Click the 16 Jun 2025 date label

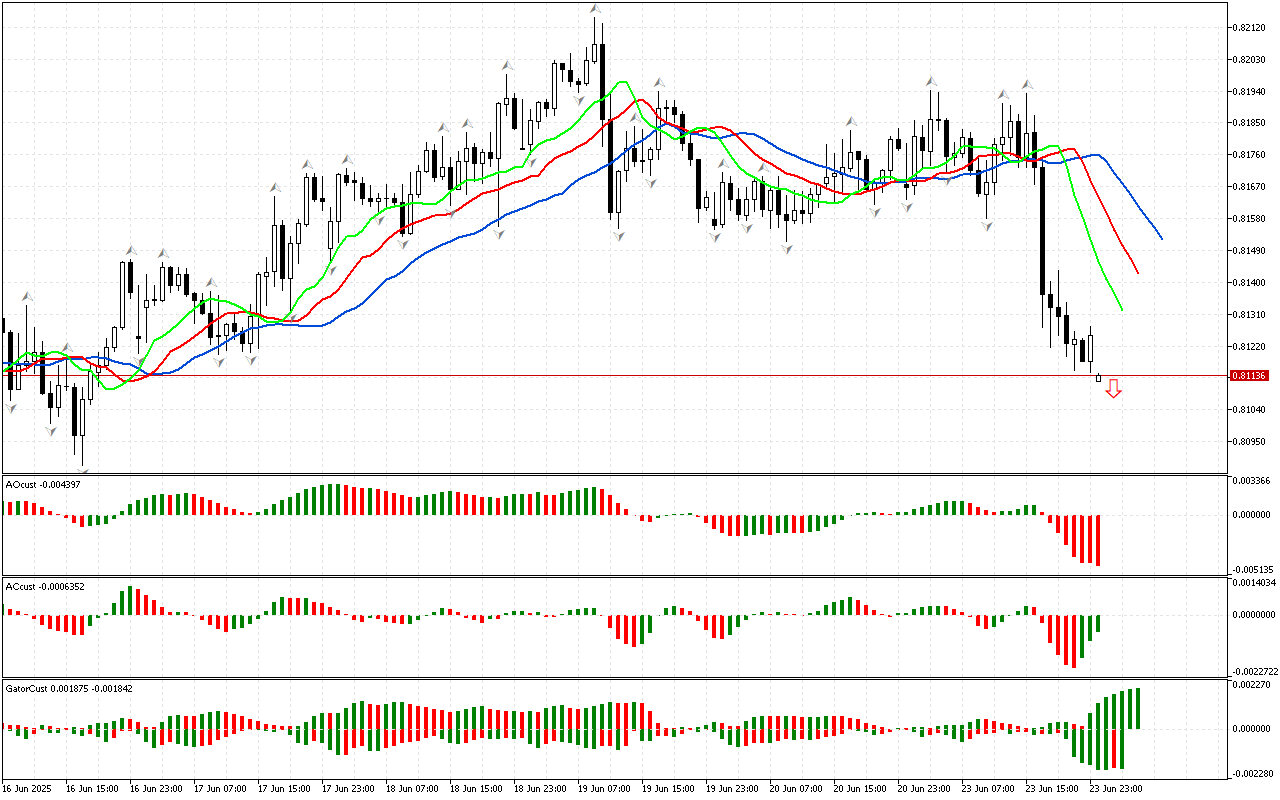(x=28, y=788)
